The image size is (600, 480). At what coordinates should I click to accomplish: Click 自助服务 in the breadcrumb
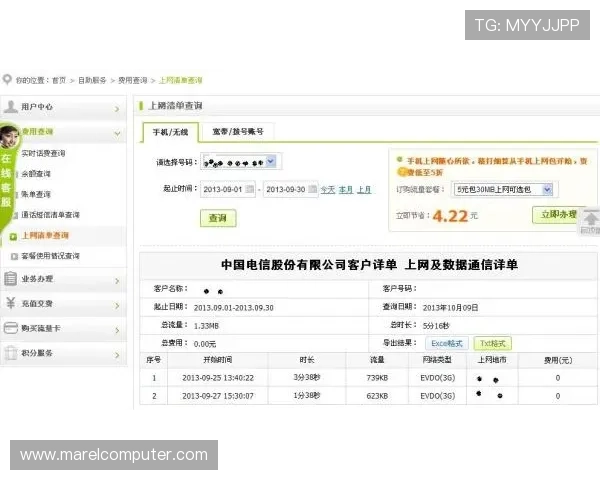tap(92, 80)
